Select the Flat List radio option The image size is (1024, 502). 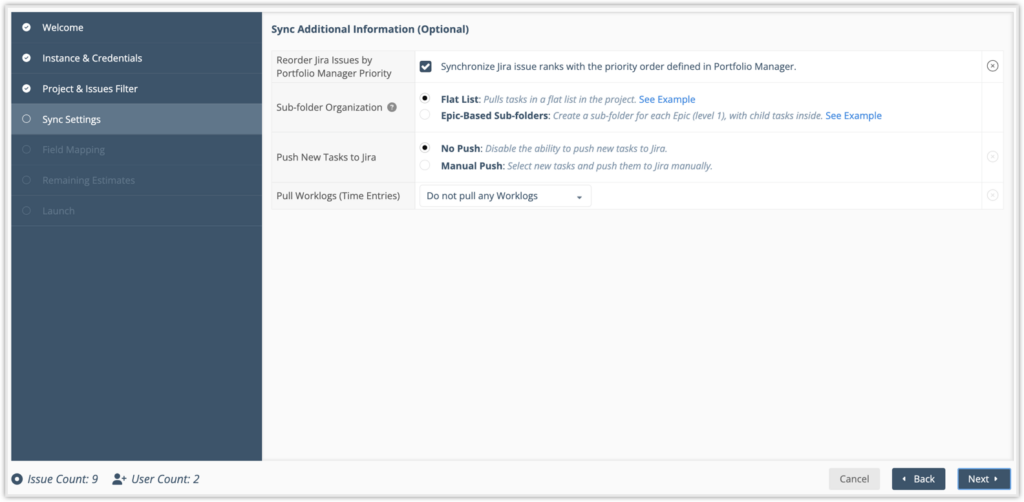tap(425, 99)
